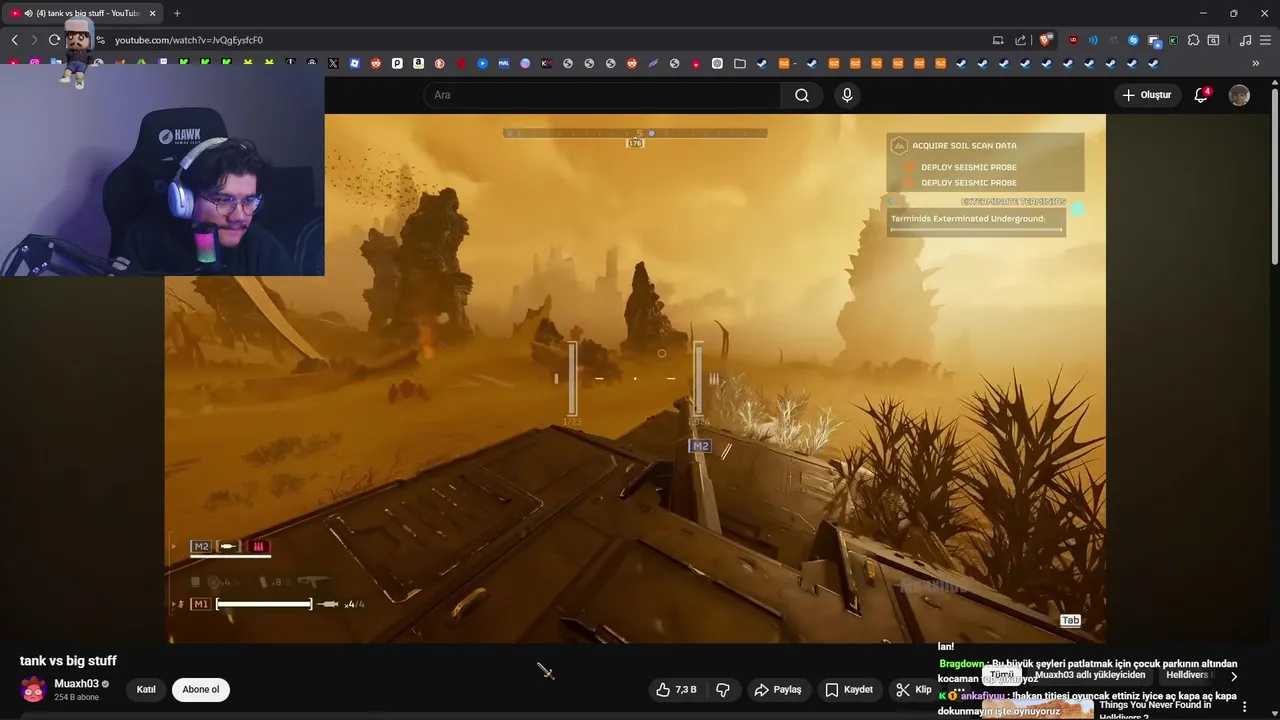1280x720 pixels.
Task: Open Things You Never Found in Helldivers video
Action: [x=1155, y=709]
